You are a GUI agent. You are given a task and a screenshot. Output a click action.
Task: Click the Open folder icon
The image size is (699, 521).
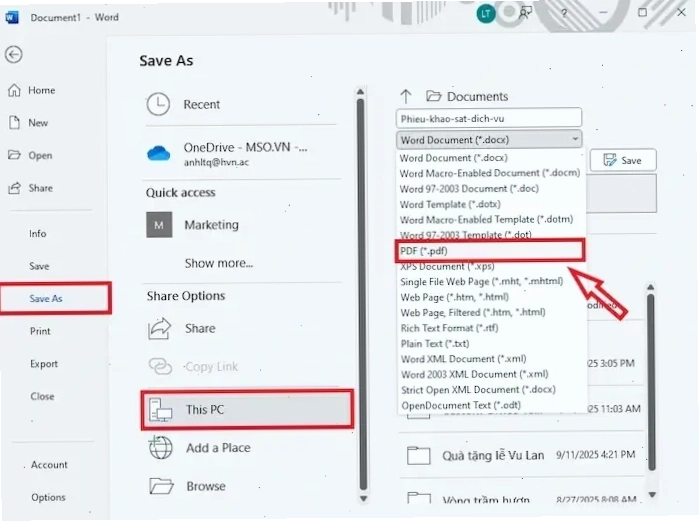click(x=14, y=155)
